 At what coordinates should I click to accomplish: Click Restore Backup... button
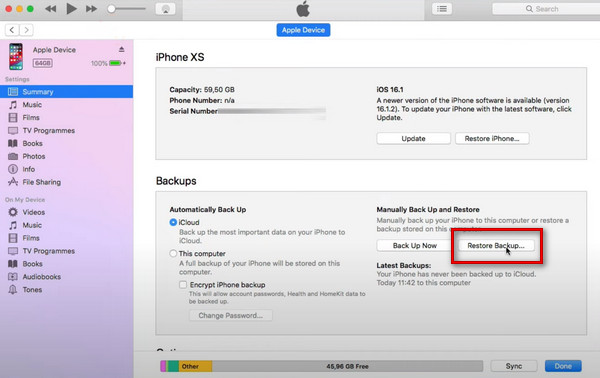[x=496, y=246]
